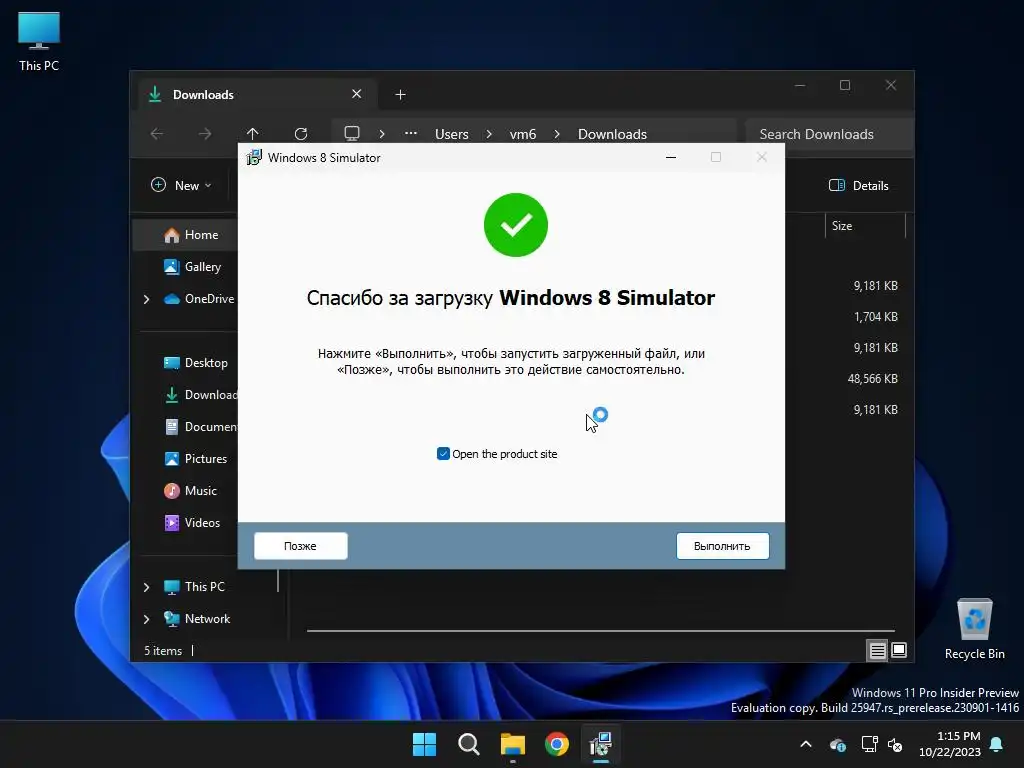
Task: Open Downloads in the navigation pane
Action: pyautogui.click(x=200, y=394)
